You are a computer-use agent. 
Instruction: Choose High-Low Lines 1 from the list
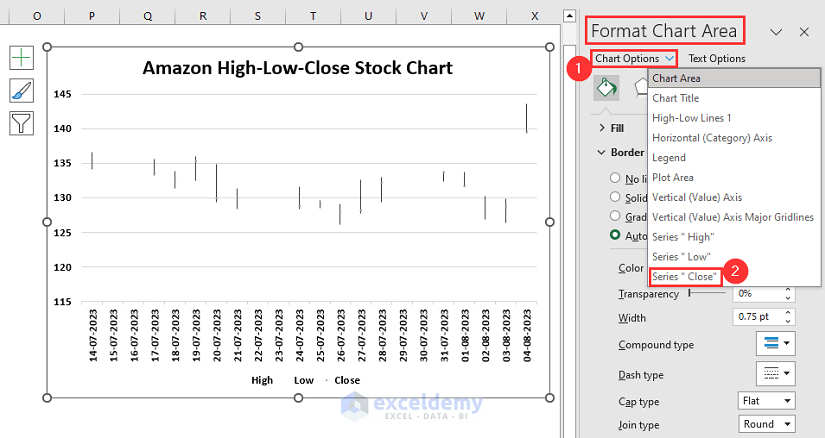click(734, 118)
